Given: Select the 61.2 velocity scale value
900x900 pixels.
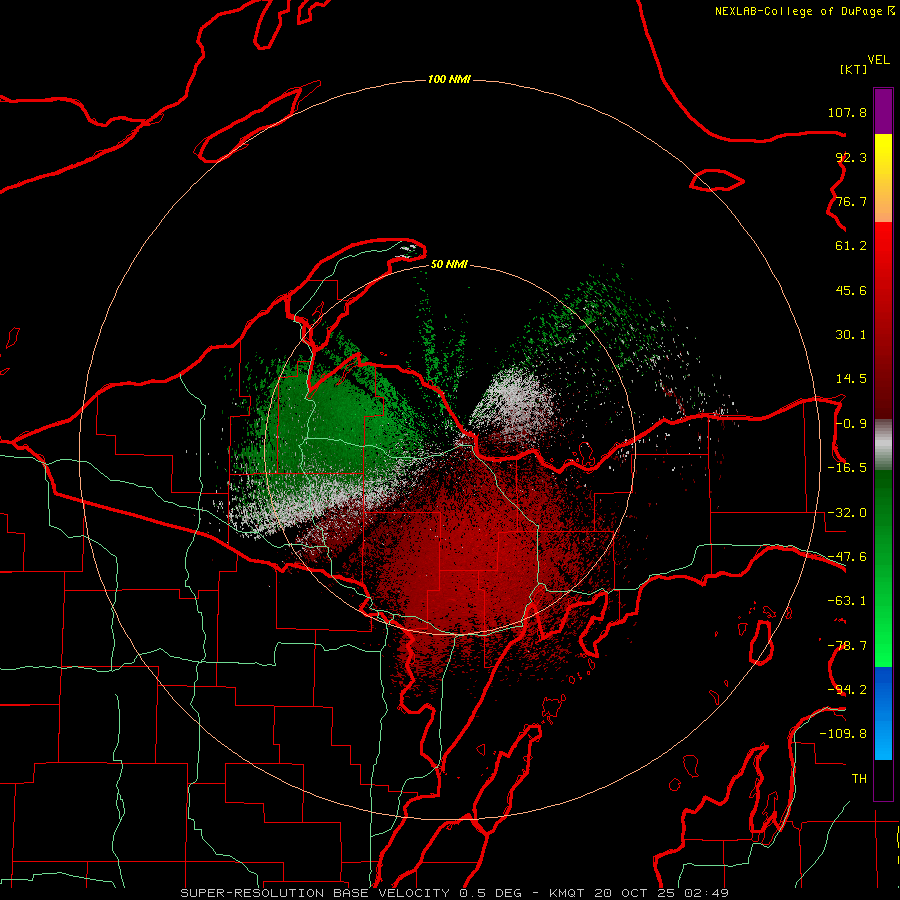Looking at the screenshot, I should (851, 246).
